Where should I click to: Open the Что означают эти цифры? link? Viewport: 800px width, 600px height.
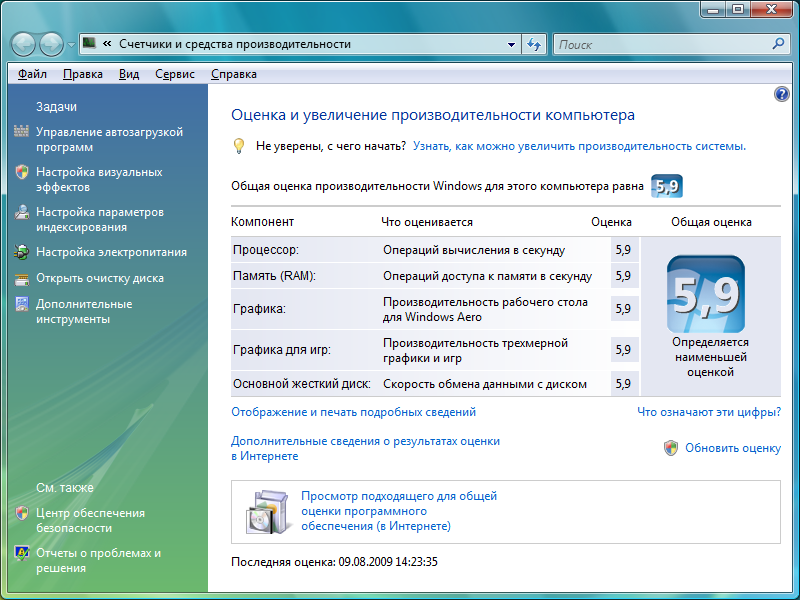(708, 412)
